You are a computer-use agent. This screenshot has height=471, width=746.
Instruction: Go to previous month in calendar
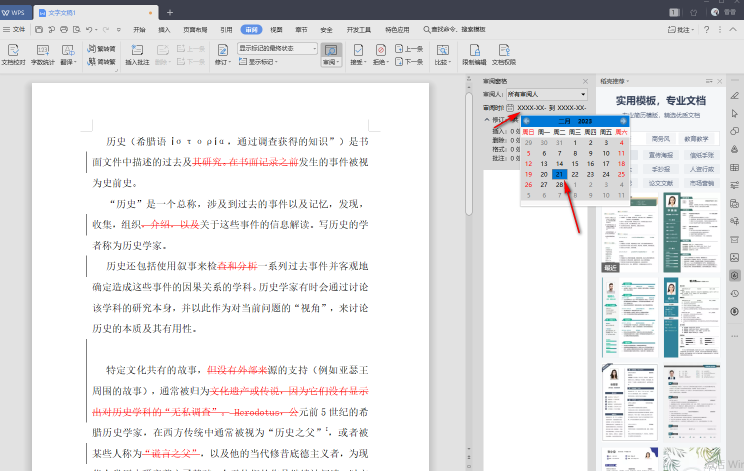(525, 120)
